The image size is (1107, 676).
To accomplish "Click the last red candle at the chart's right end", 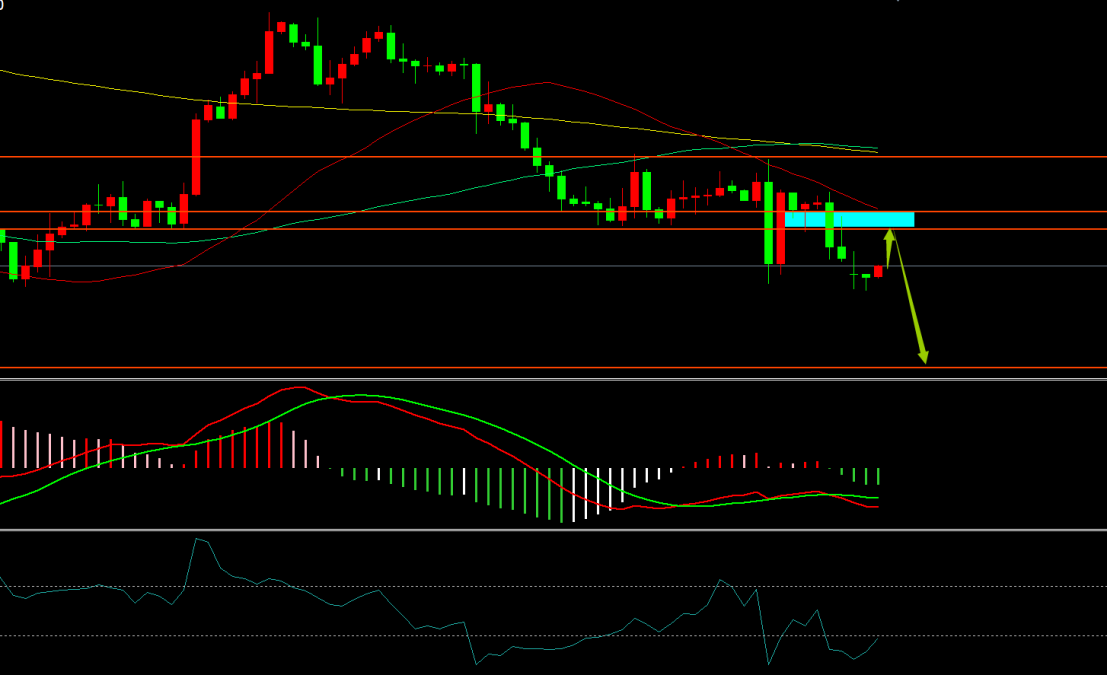I will coord(878,272).
